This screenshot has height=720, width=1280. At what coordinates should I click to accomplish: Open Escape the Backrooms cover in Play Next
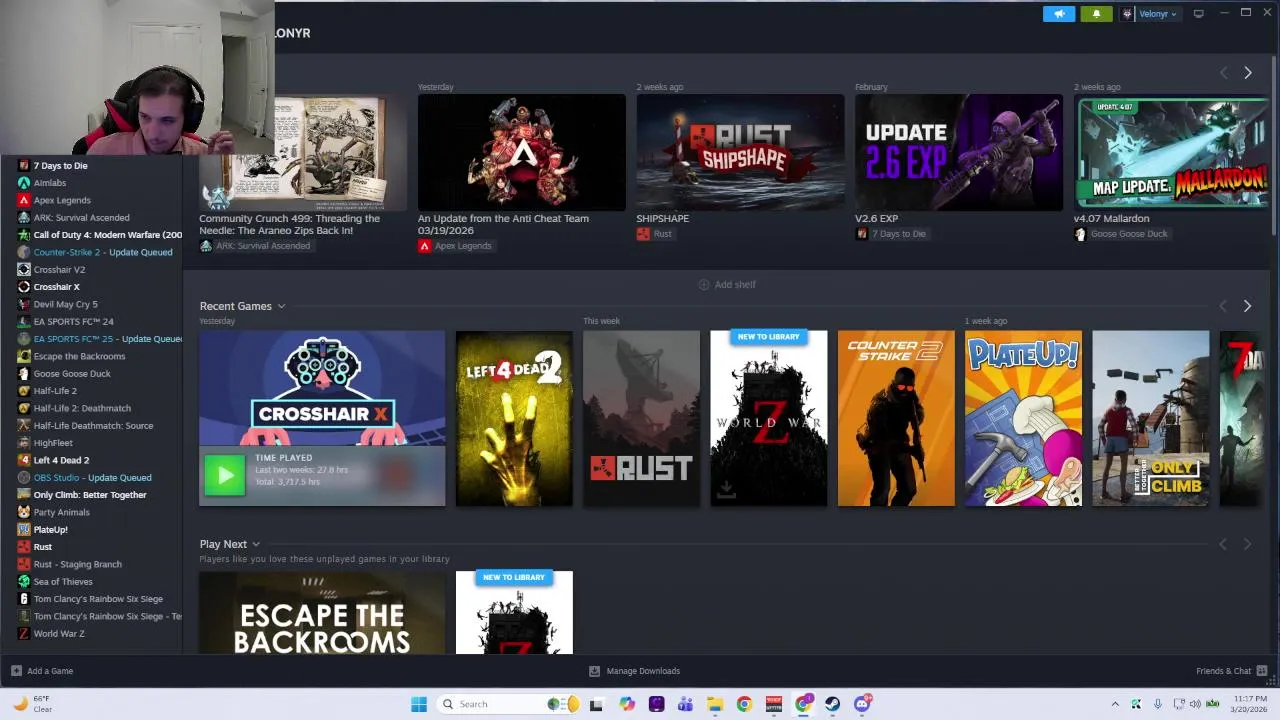tap(322, 613)
